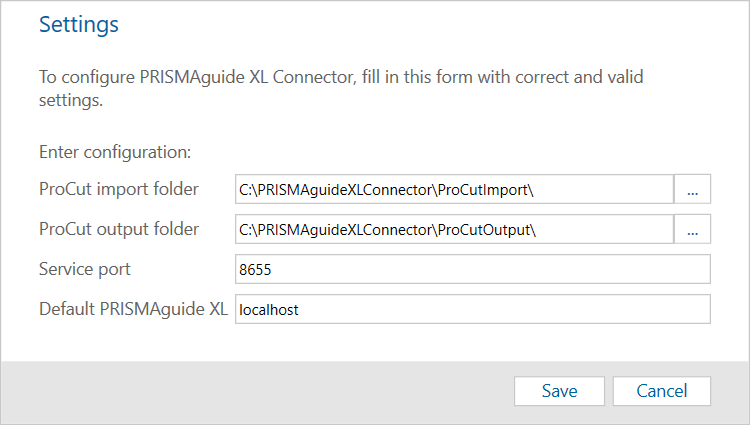Click into the Service port field
The height and width of the screenshot is (425, 750).
pyautogui.click(x=472, y=270)
